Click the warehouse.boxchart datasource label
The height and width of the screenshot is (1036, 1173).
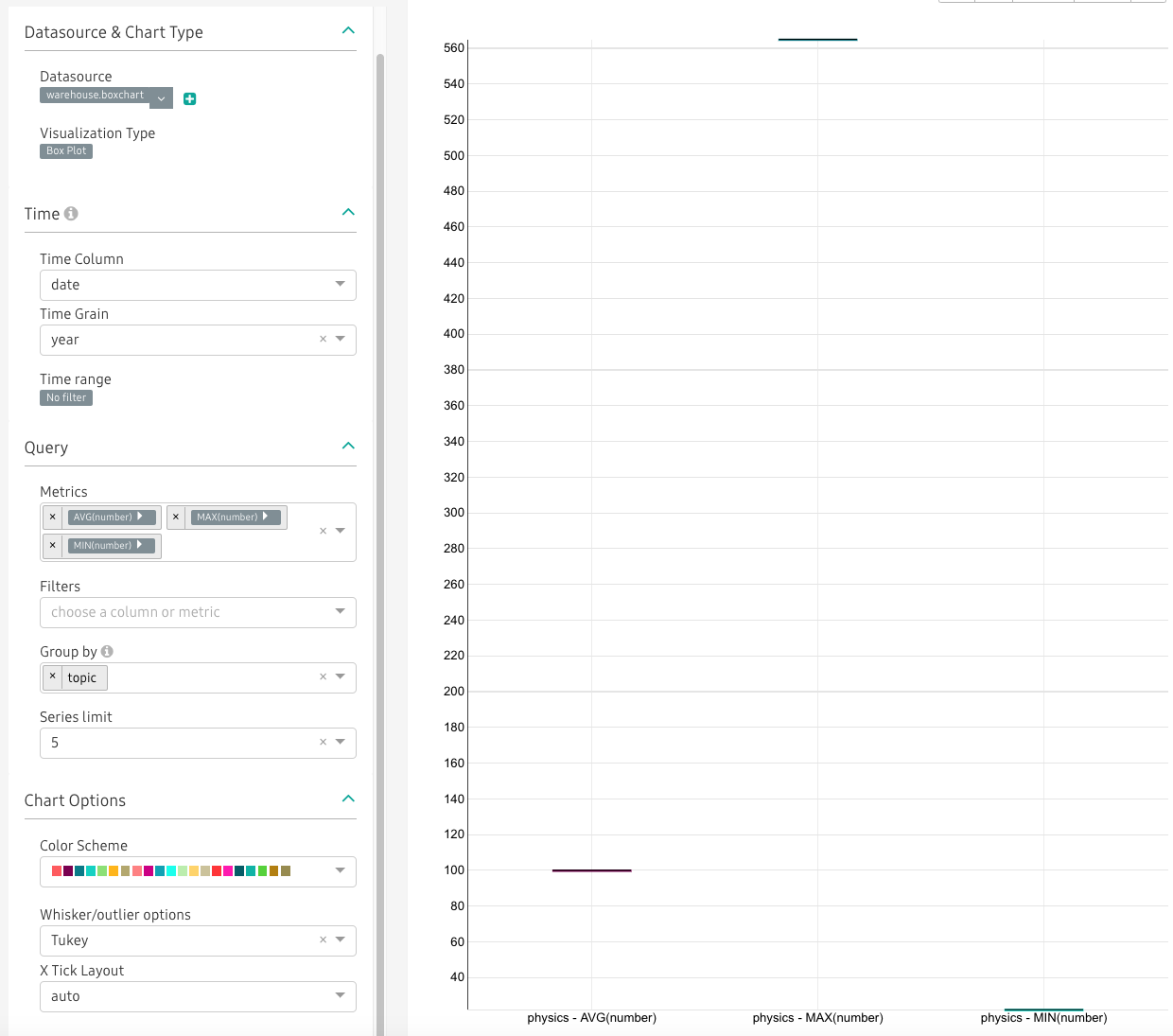(95, 96)
